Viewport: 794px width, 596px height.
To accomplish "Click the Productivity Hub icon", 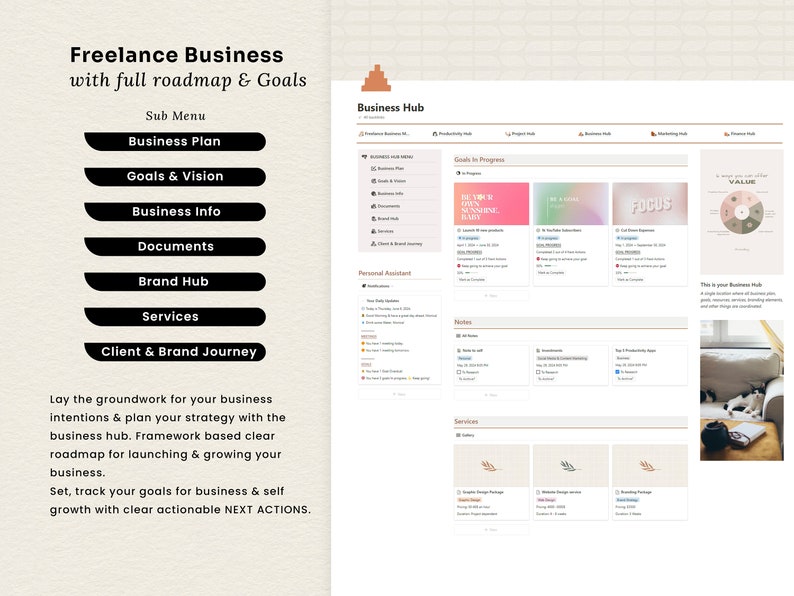I will coord(434,134).
